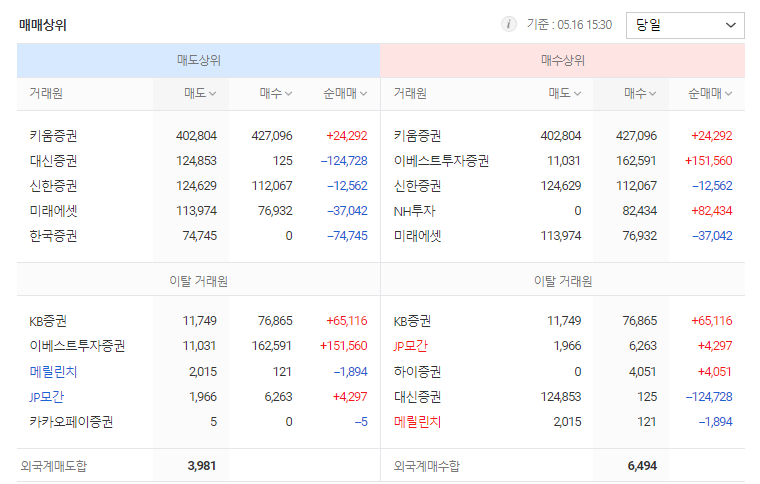Screen dimensions: 760x484
Task: Click blue JP모간 link in left list
Action: pyautogui.click(x=47, y=397)
